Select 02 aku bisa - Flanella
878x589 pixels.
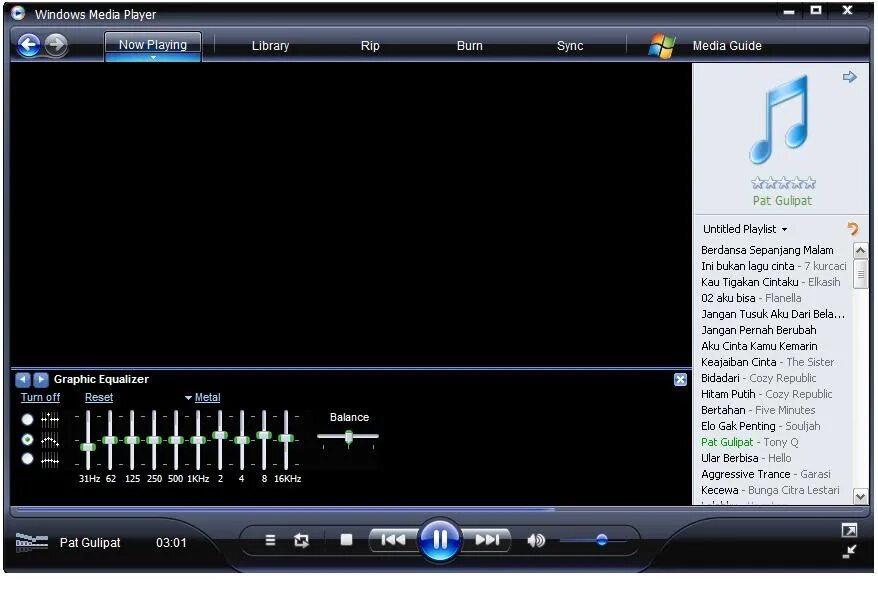click(751, 298)
